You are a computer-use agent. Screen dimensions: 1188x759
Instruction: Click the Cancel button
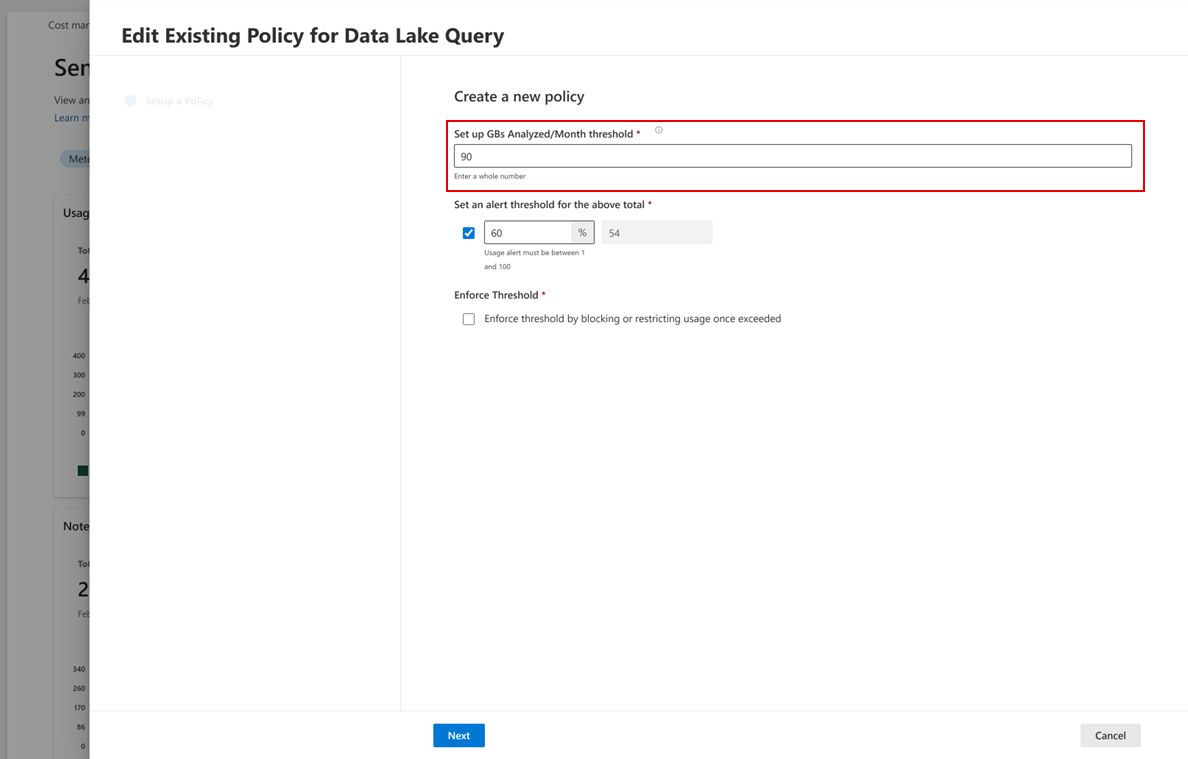coord(1110,736)
